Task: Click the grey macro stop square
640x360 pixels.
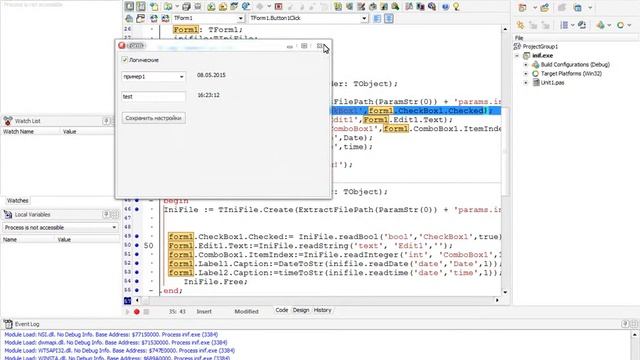Action: pos(146,312)
